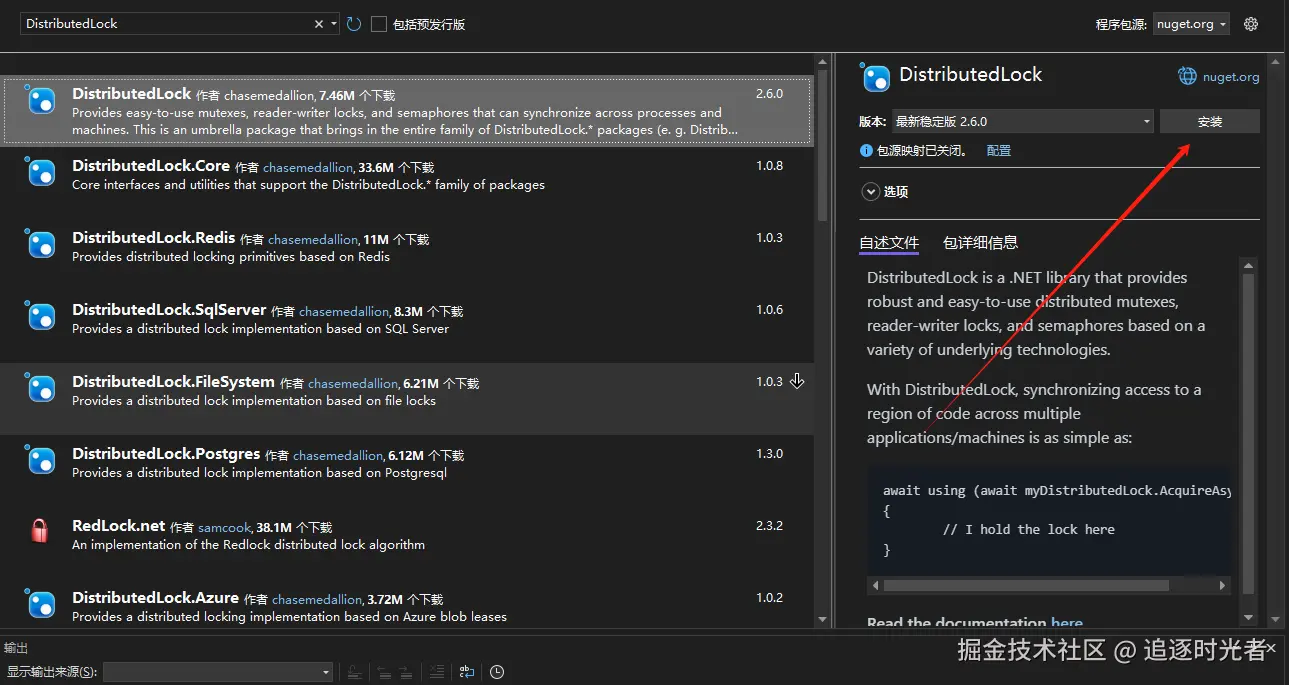
Task: Click the README scrollbar up arrow
Action: pos(1248,266)
